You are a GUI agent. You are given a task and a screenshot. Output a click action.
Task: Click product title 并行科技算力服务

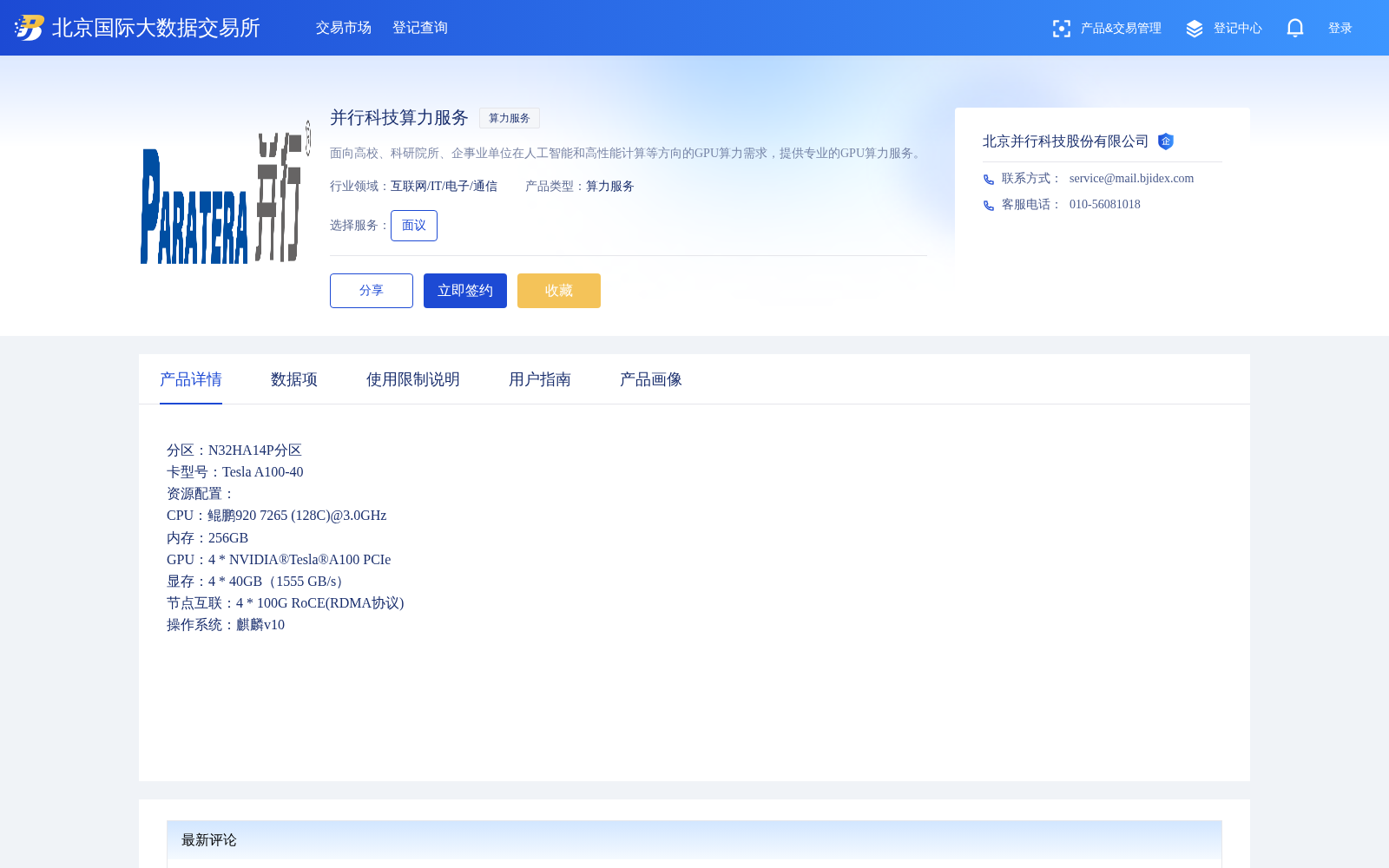click(x=399, y=117)
